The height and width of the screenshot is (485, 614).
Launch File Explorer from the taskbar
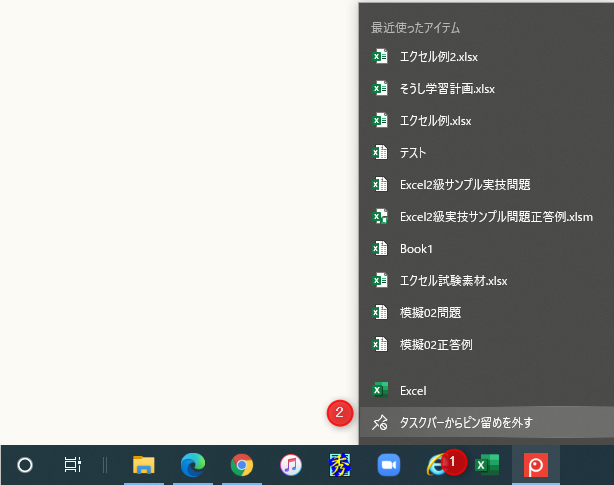(x=144, y=465)
